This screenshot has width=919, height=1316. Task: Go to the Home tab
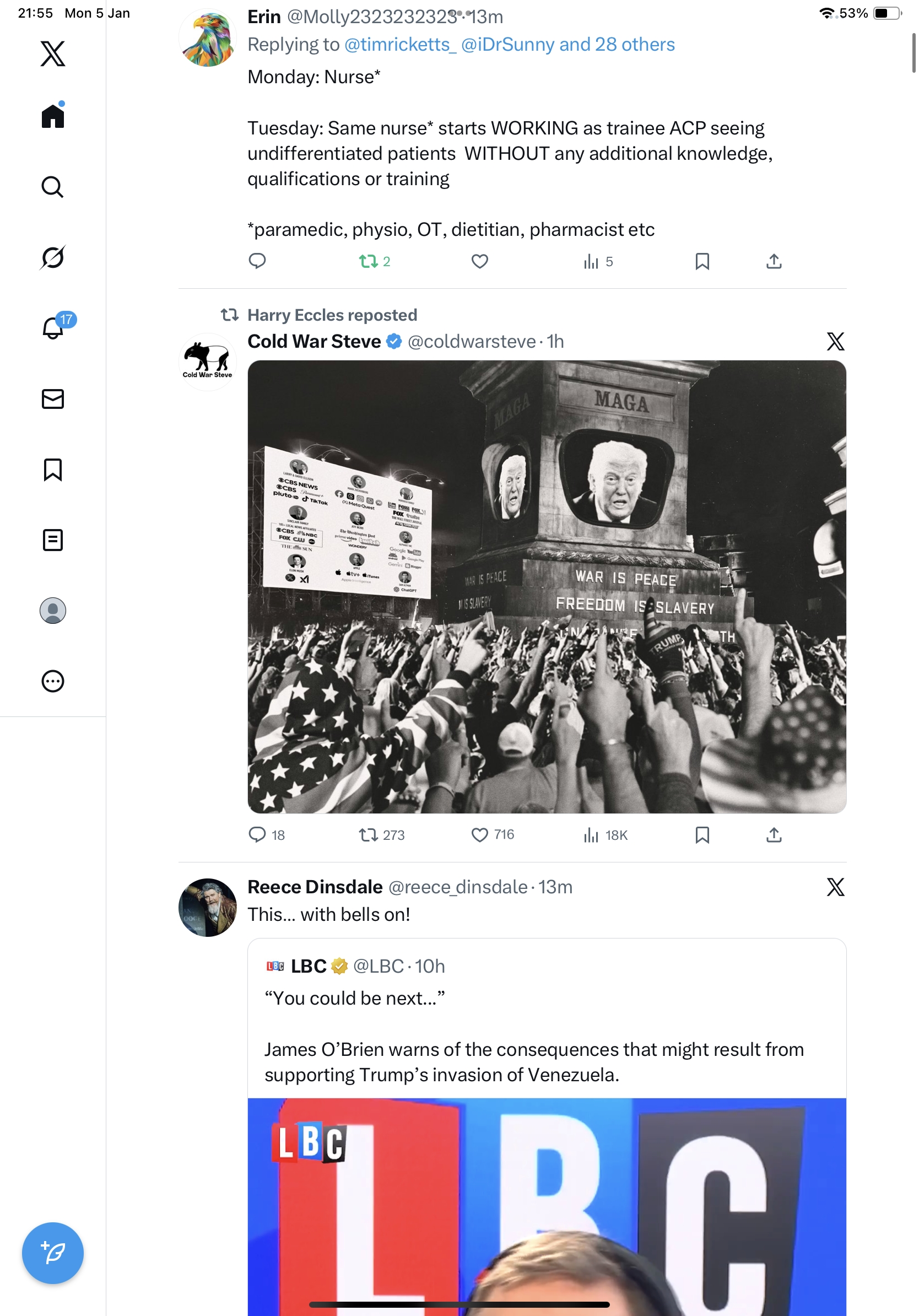coord(53,116)
